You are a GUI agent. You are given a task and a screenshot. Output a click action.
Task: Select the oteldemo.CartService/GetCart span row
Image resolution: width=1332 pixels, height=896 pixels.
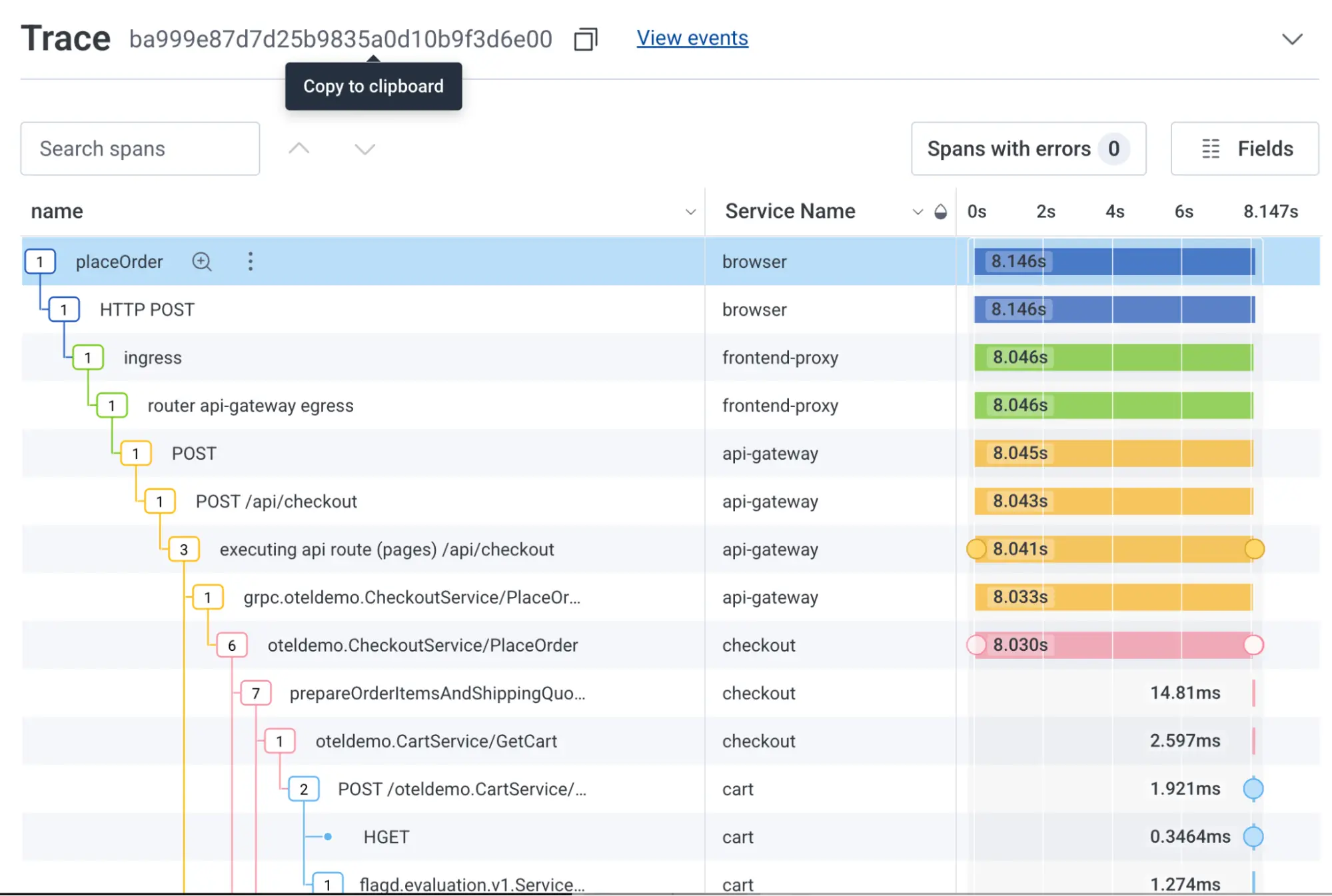pos(436,741)
